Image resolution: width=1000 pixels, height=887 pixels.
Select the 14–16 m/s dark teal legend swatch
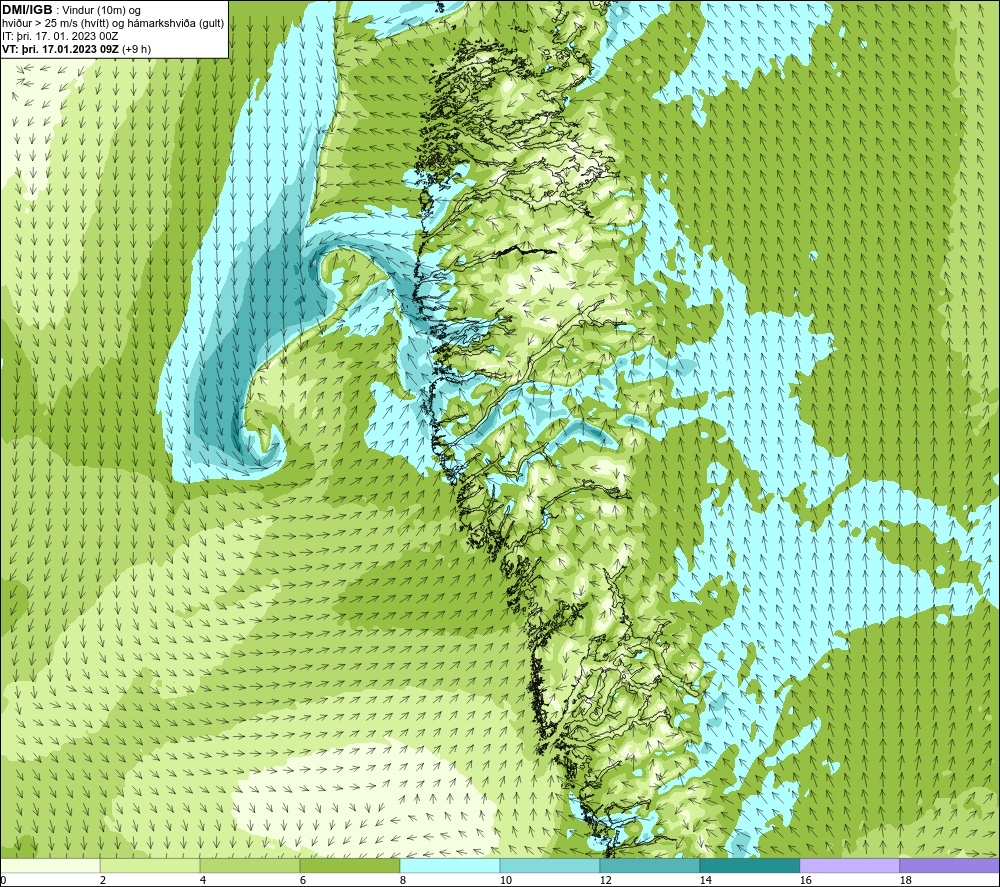(749, 865)
